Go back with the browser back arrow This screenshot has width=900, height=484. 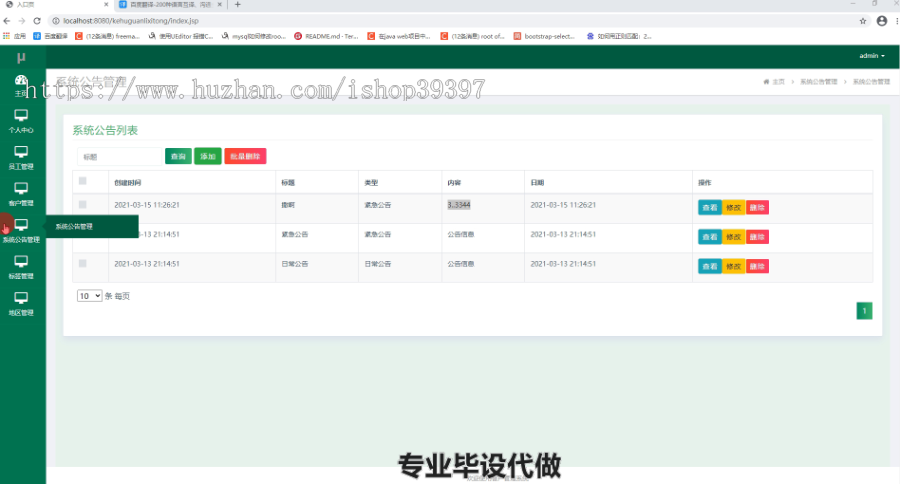(7, 21)
